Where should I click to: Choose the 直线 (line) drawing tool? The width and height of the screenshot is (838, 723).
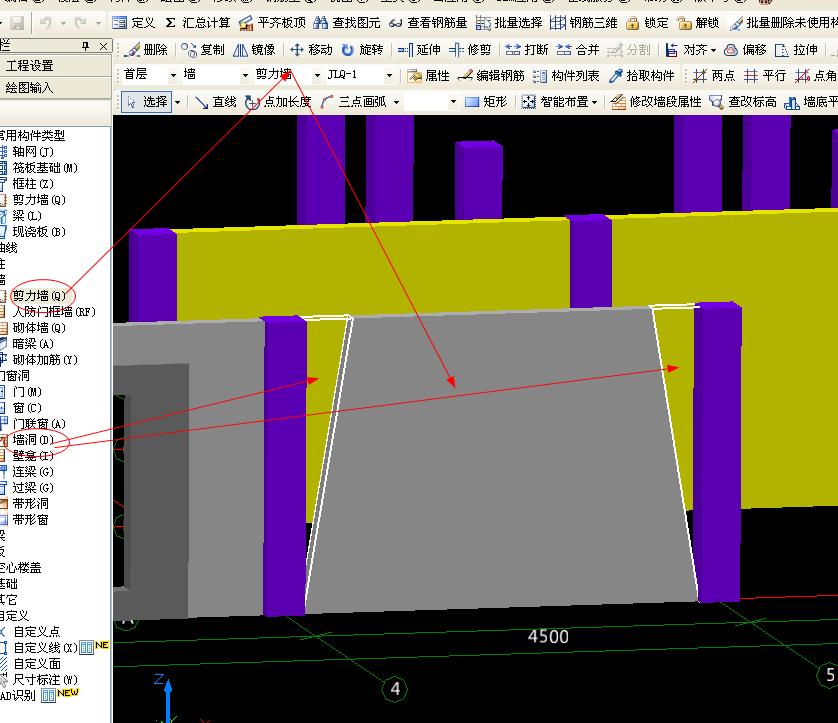pos(215,101)
